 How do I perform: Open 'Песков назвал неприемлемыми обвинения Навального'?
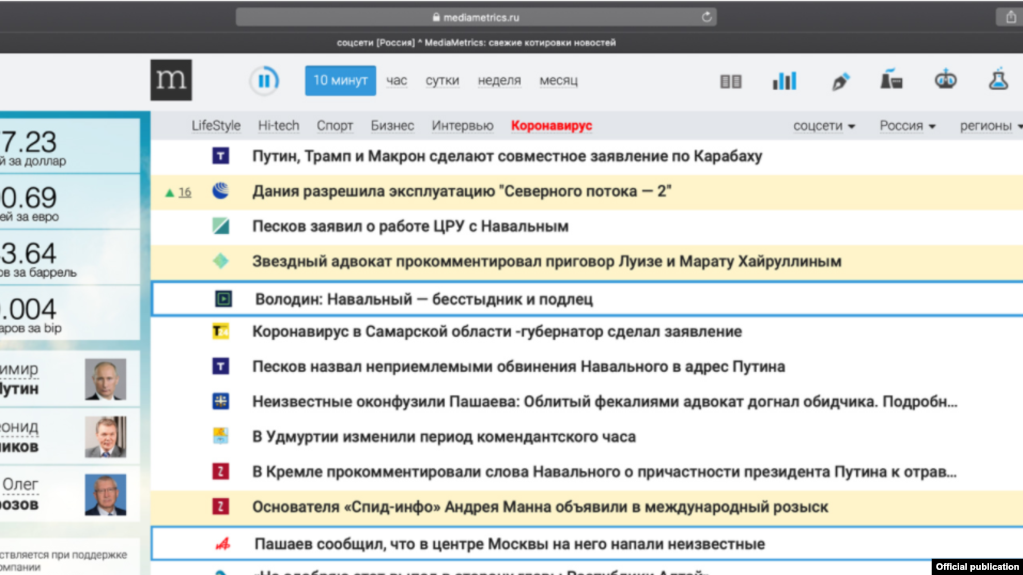[x=519, y=367]
